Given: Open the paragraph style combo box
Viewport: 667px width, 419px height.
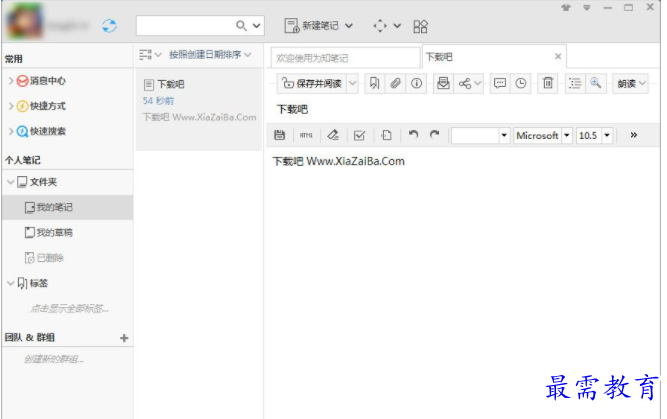Looking at the screenshot, I should (480, 136).
